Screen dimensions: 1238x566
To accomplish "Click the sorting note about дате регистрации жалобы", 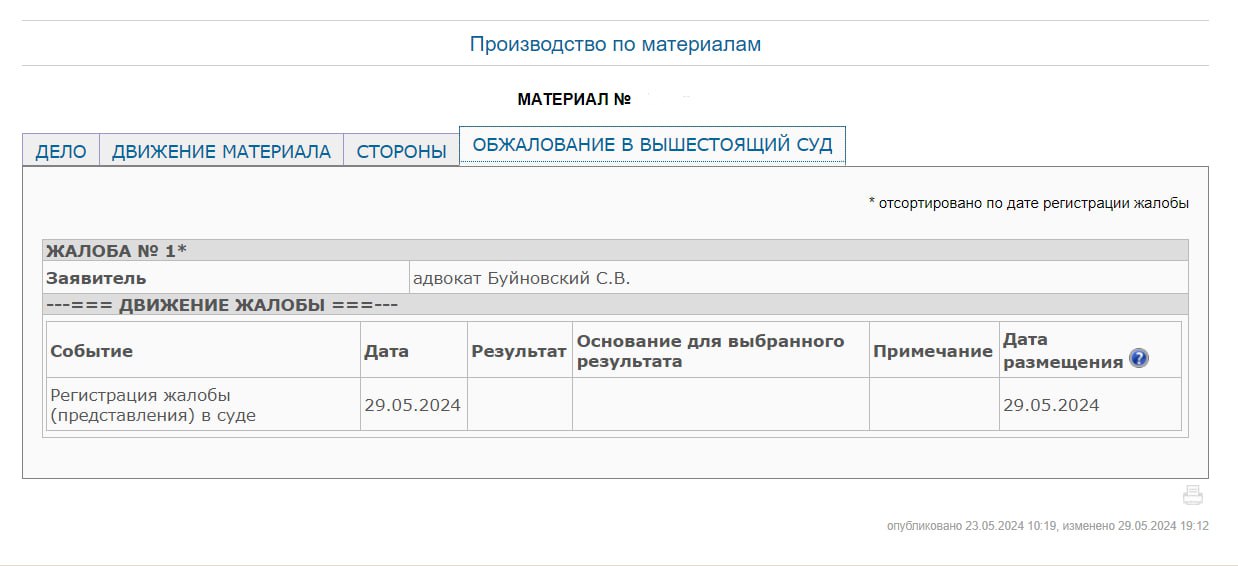I will 1028,204.
